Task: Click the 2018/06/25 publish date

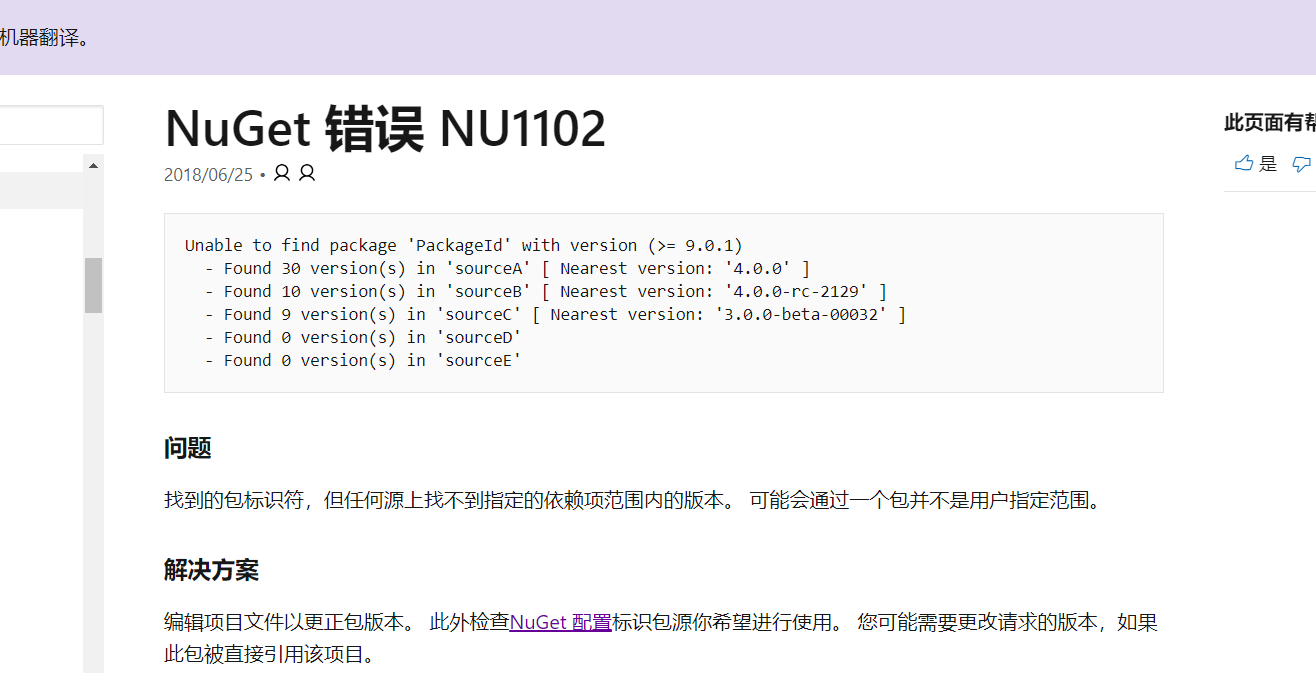Action: pos(209,175)
